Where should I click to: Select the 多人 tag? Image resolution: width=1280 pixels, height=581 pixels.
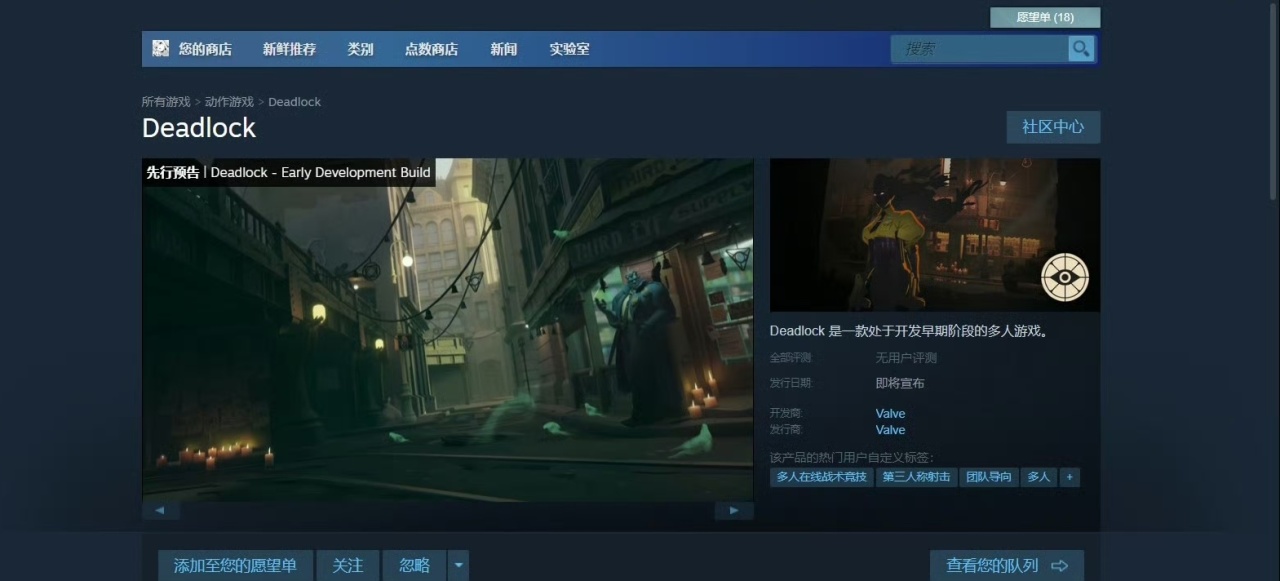tap(1039, 477)
